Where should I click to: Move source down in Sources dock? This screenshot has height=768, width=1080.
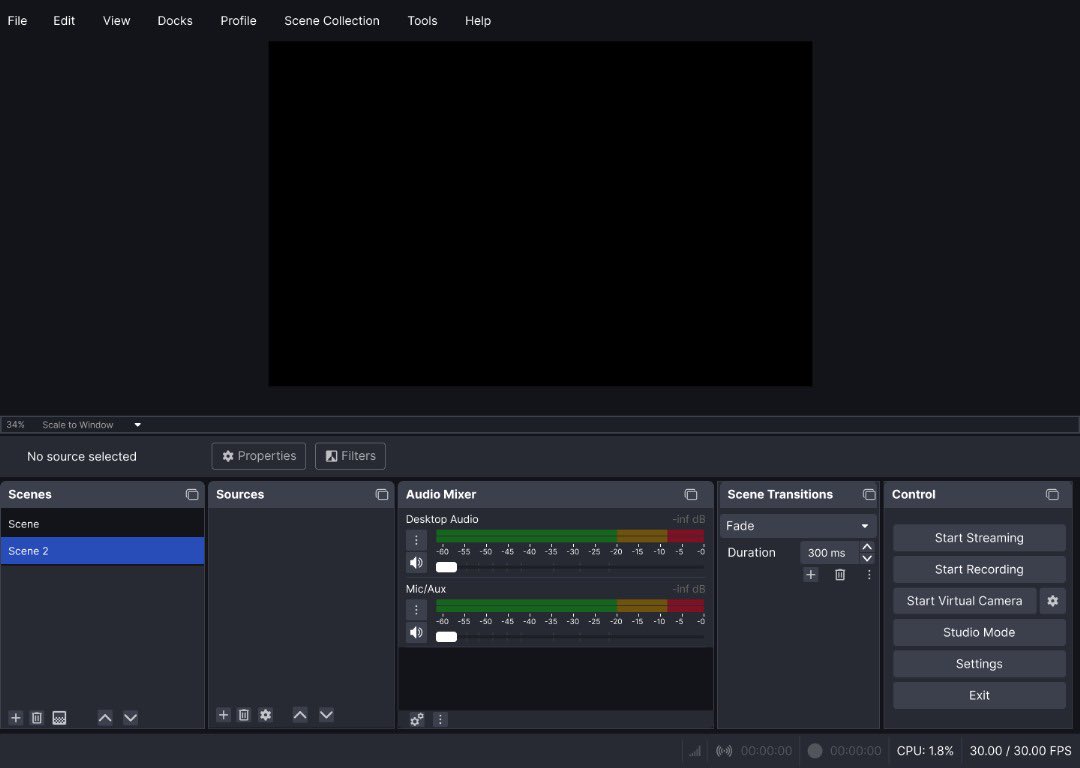coord(326,715)
